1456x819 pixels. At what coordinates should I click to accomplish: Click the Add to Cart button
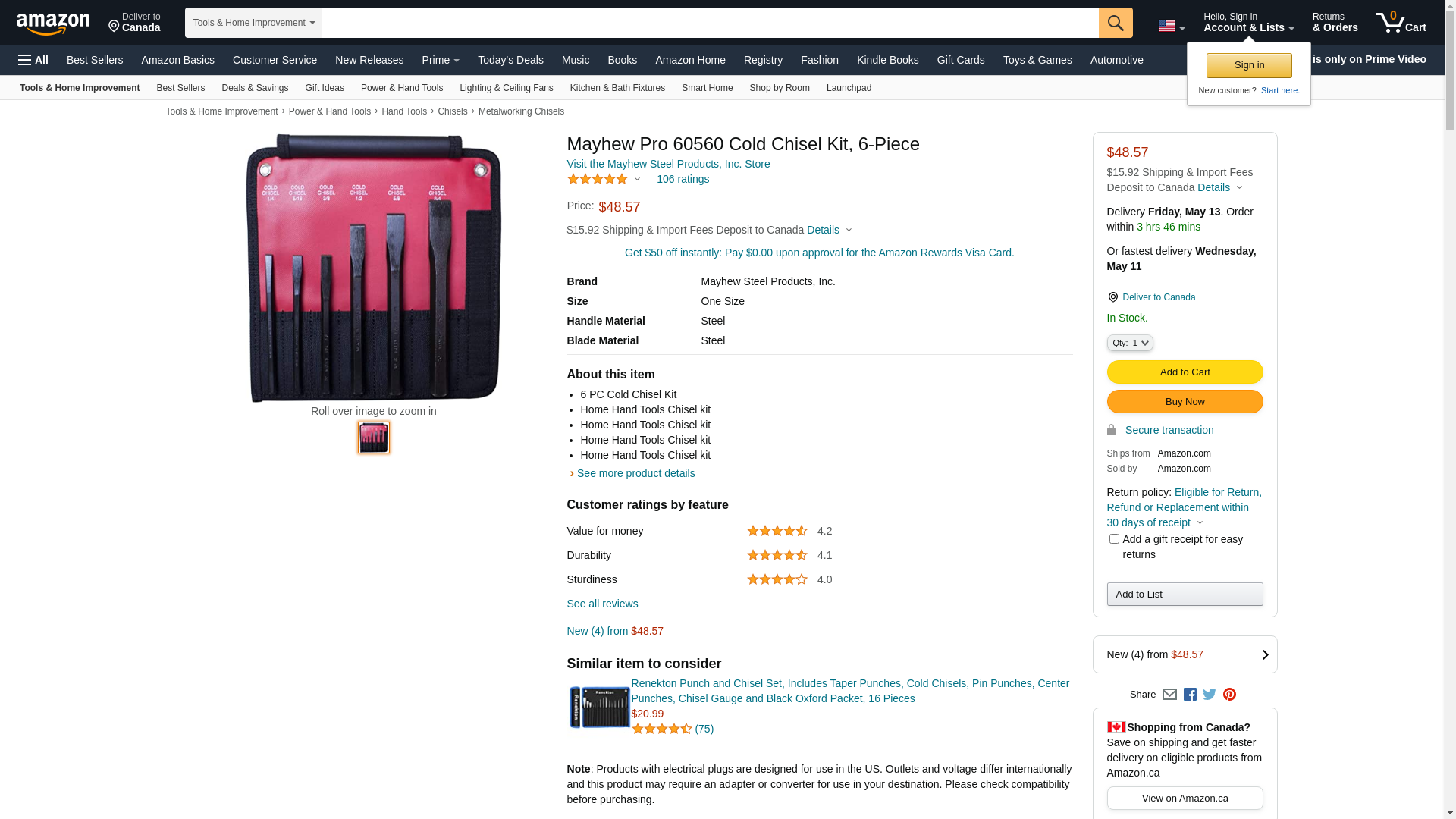coord(1185,372)
